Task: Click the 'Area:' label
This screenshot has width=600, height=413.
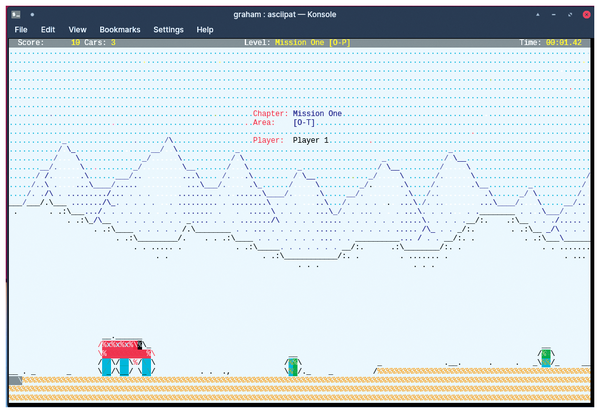Action: (x=264, y=122)
